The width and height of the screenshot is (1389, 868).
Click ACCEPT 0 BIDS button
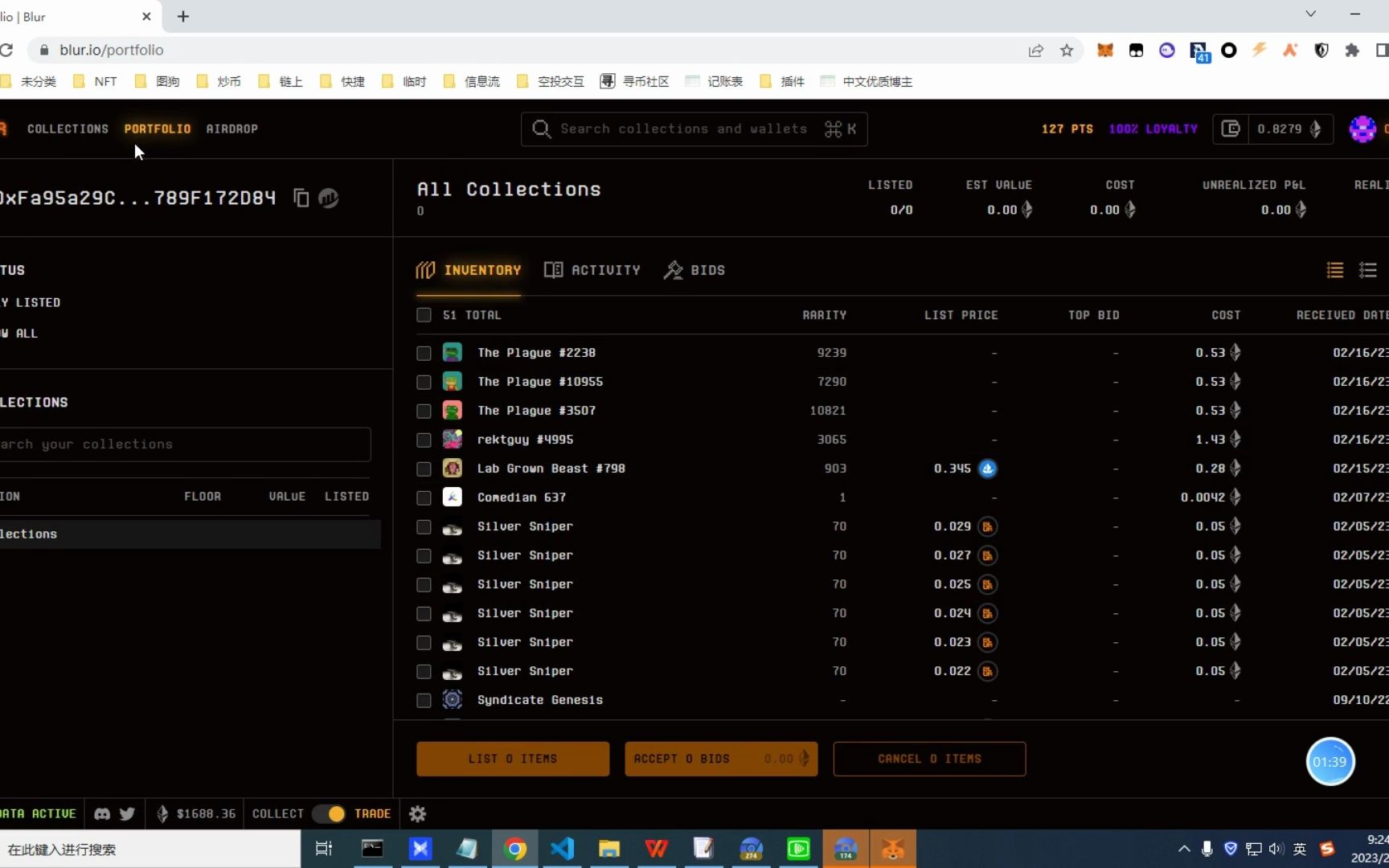click(721, 759)
